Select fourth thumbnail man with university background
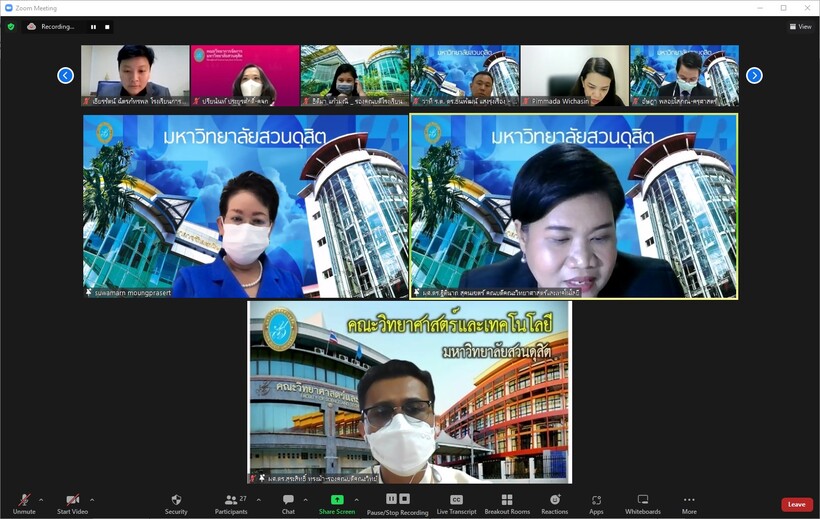Viewport: 820px width, 519px height. pyautogui.click(x=464, y=75)
